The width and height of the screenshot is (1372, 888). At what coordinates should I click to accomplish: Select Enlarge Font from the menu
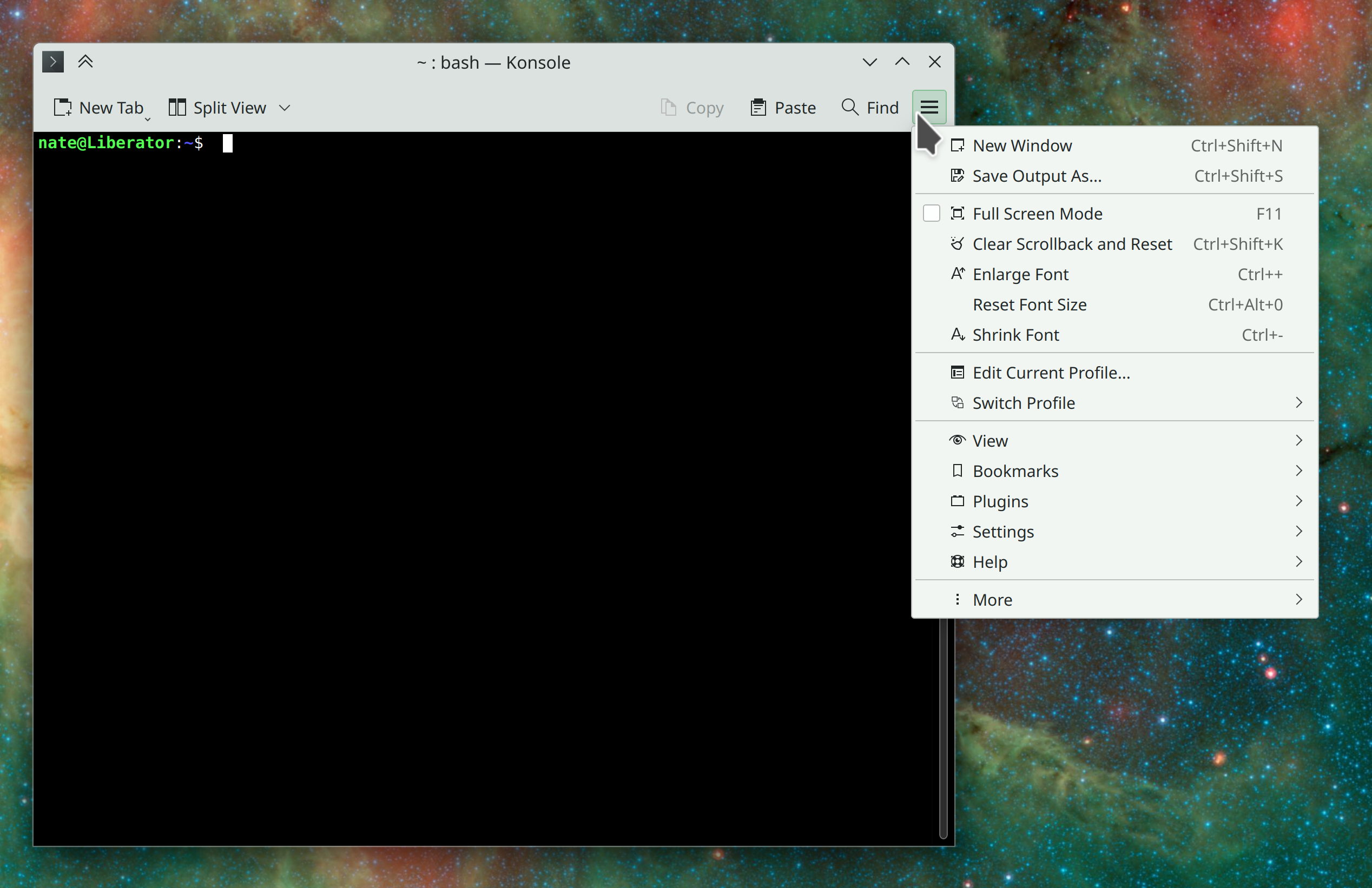pos(1020,274)
